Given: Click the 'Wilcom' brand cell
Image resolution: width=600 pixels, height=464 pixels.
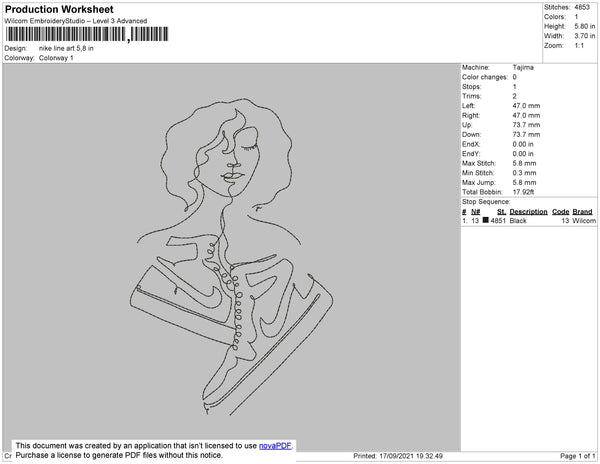Looking at the screenshot, I should [x=584, y=221].
